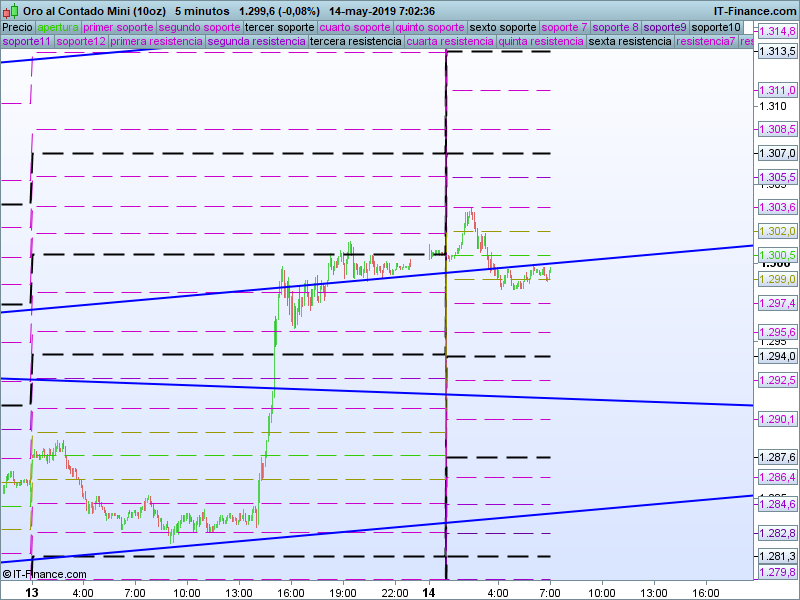Click the day 14 marker on time axis
The width and height of the screenshot is (800, 600).
tap(429, 592)
